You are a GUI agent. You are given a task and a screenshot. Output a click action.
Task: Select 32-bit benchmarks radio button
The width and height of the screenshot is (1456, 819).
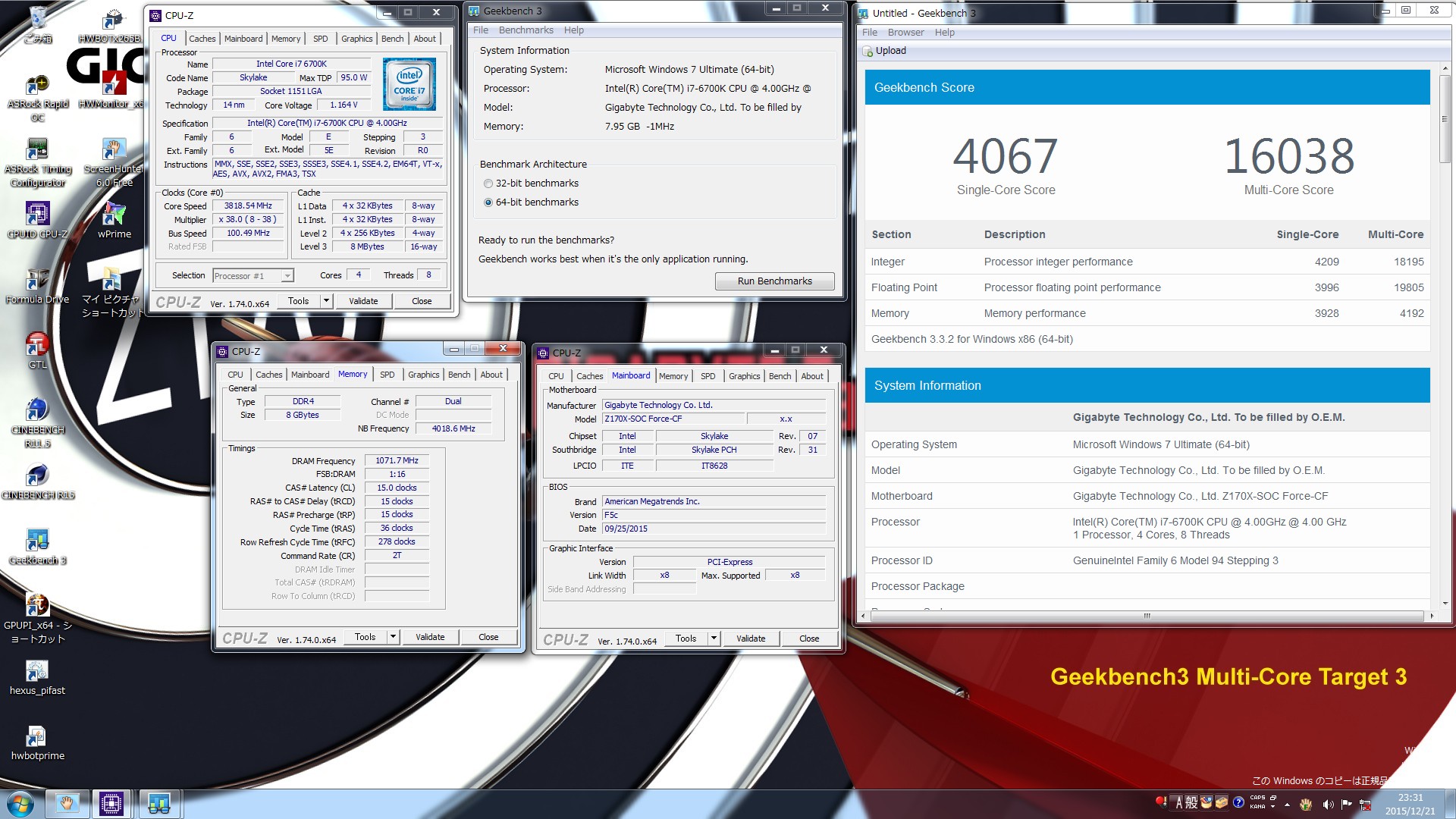coord(488,184)
